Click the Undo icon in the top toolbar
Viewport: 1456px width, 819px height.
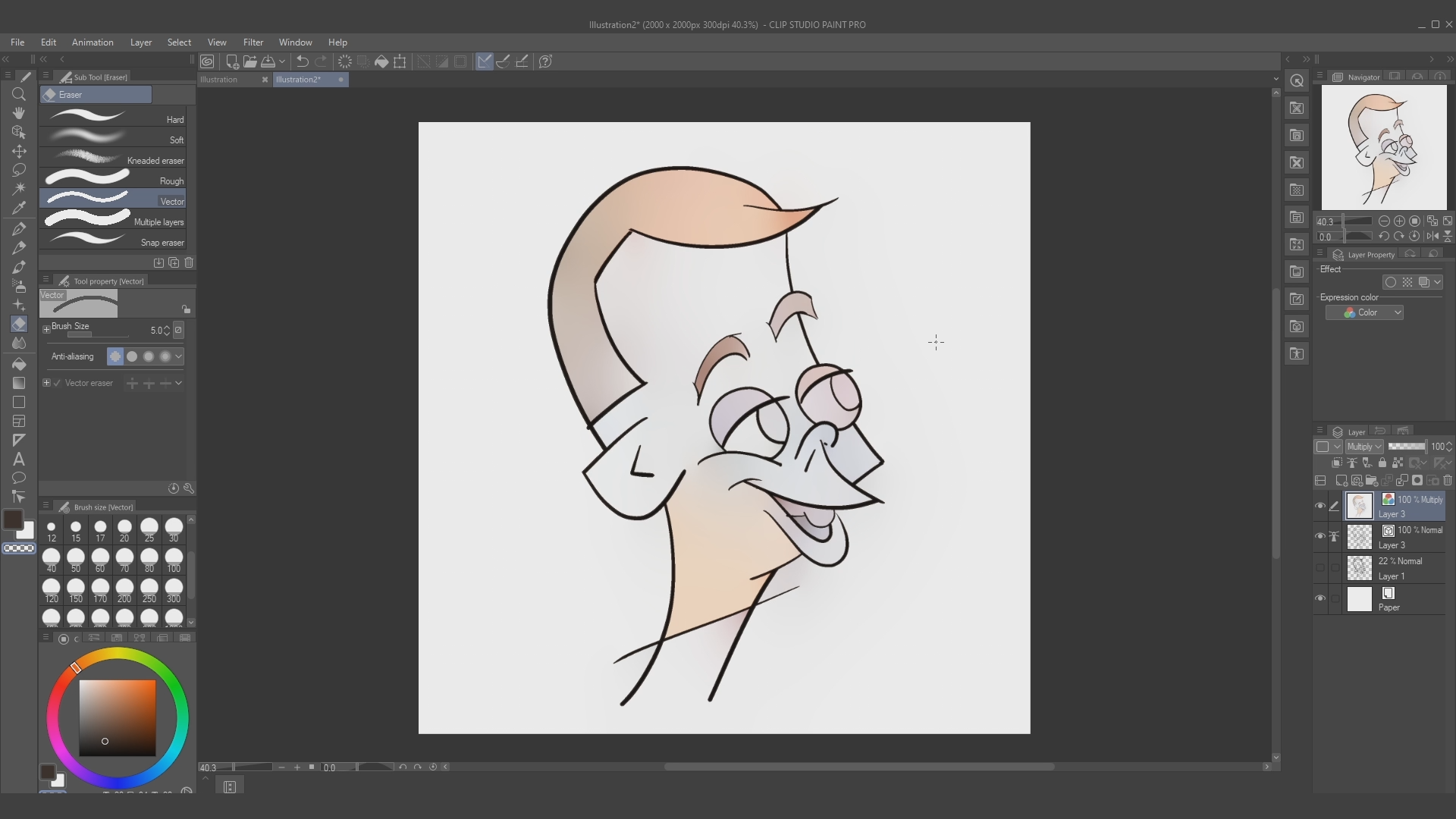[302, 61]
